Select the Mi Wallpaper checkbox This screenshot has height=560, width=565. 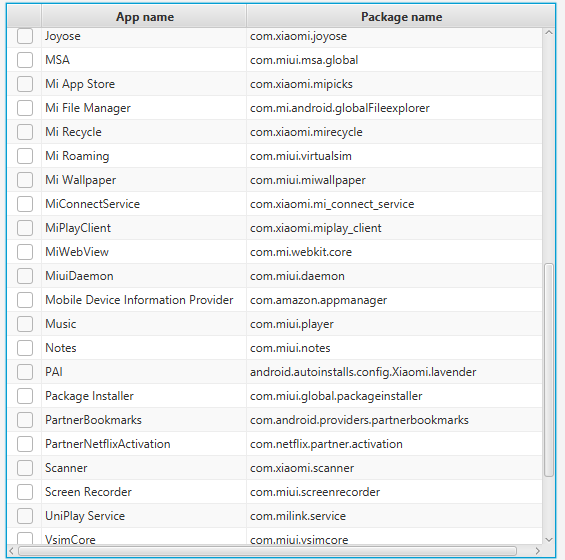pos(25,180)
